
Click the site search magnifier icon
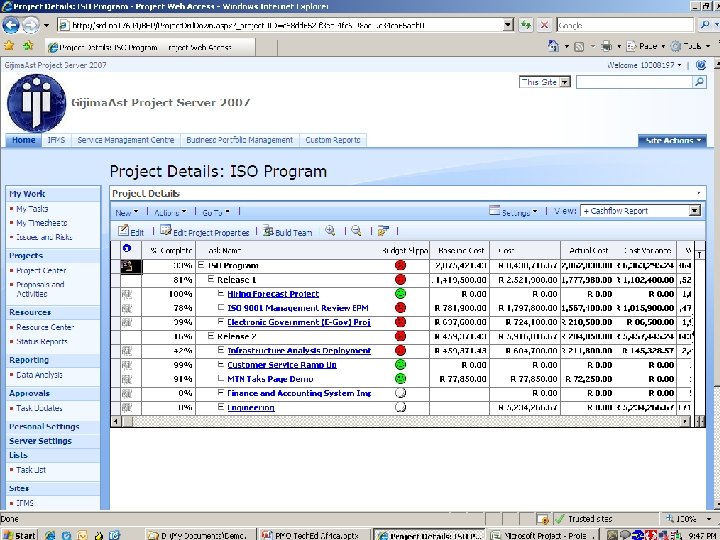[x=699, y=82]
